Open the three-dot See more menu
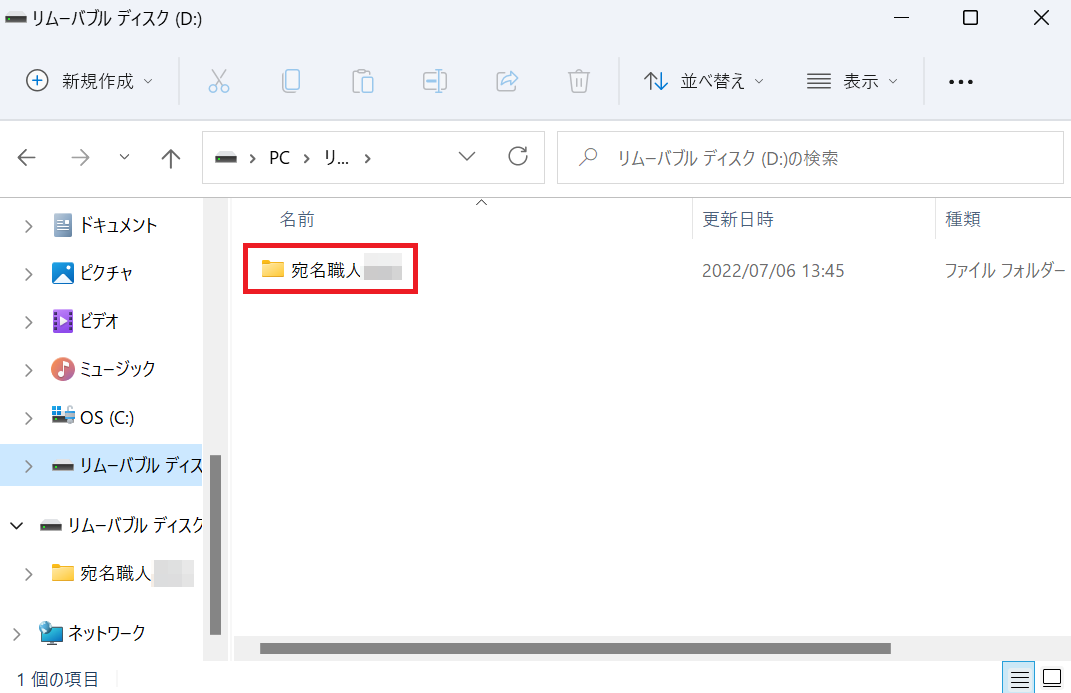The height and width of the screenshot is (693, 1071). point(960,82)
